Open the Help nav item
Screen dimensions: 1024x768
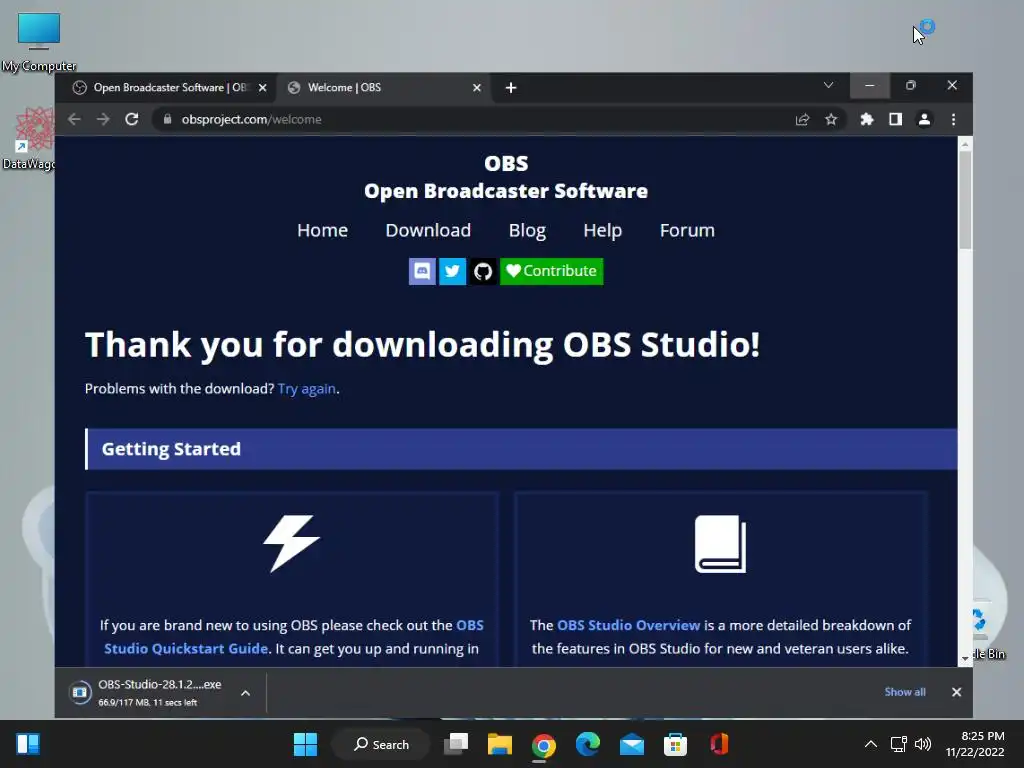[x=602, y=231]
